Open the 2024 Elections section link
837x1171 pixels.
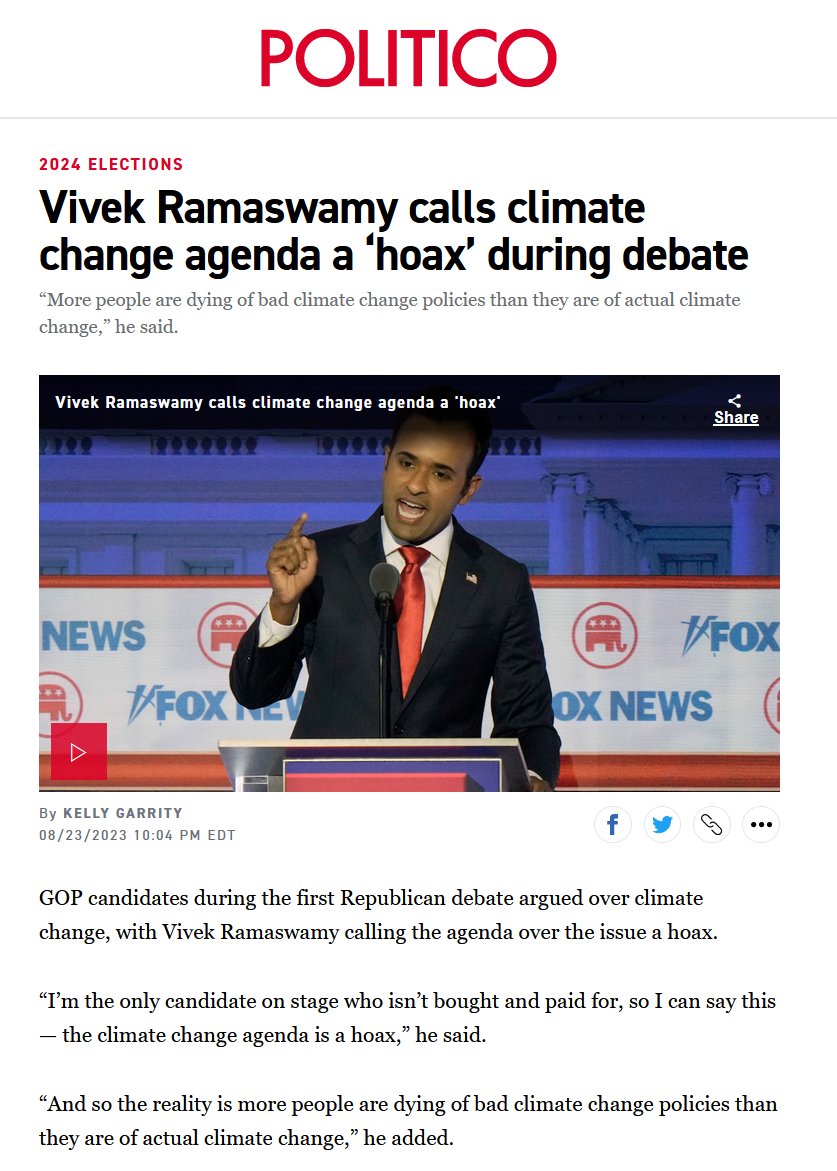pos(111,164)
